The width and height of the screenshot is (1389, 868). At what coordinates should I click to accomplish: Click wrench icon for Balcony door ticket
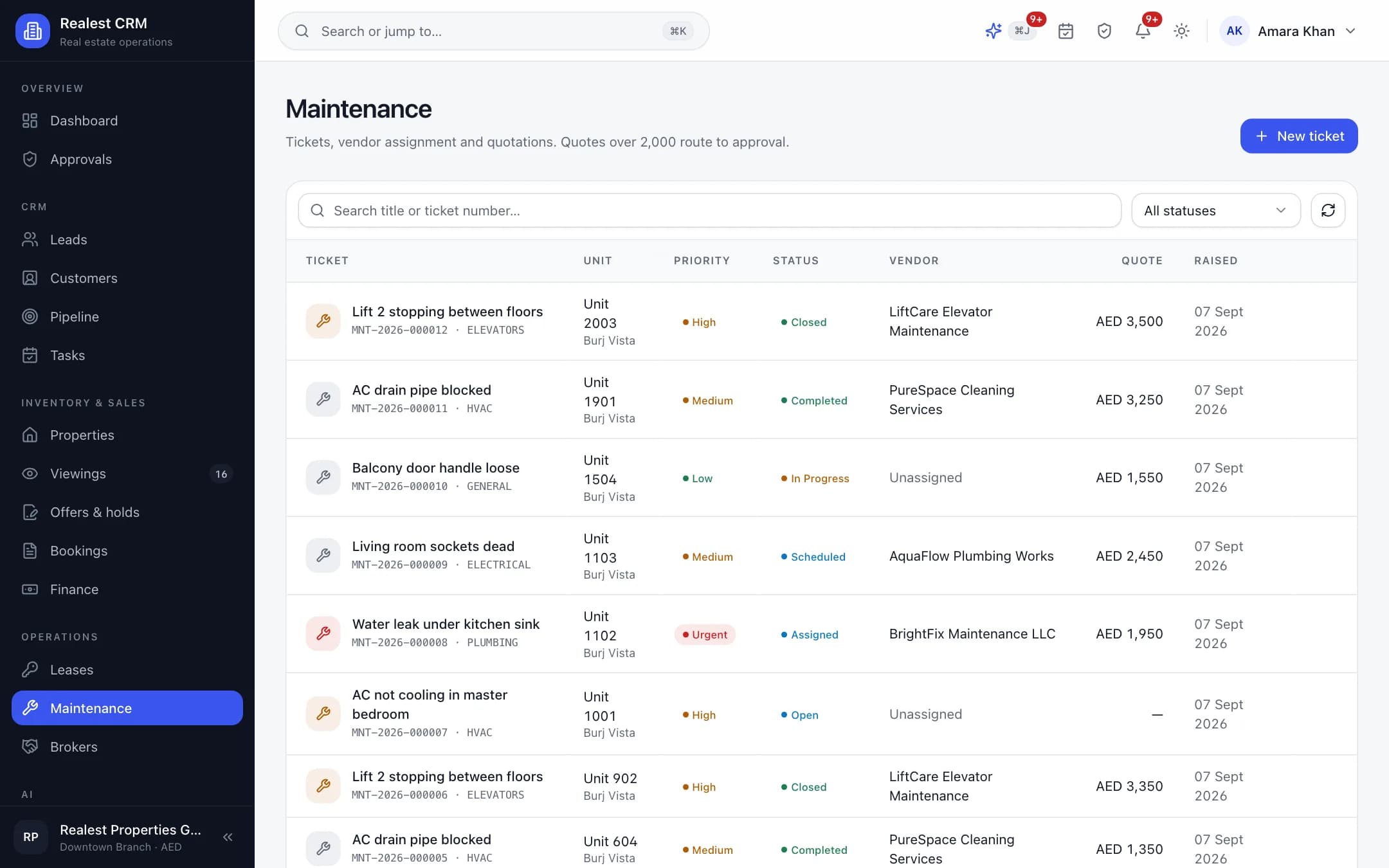(323, 477)
